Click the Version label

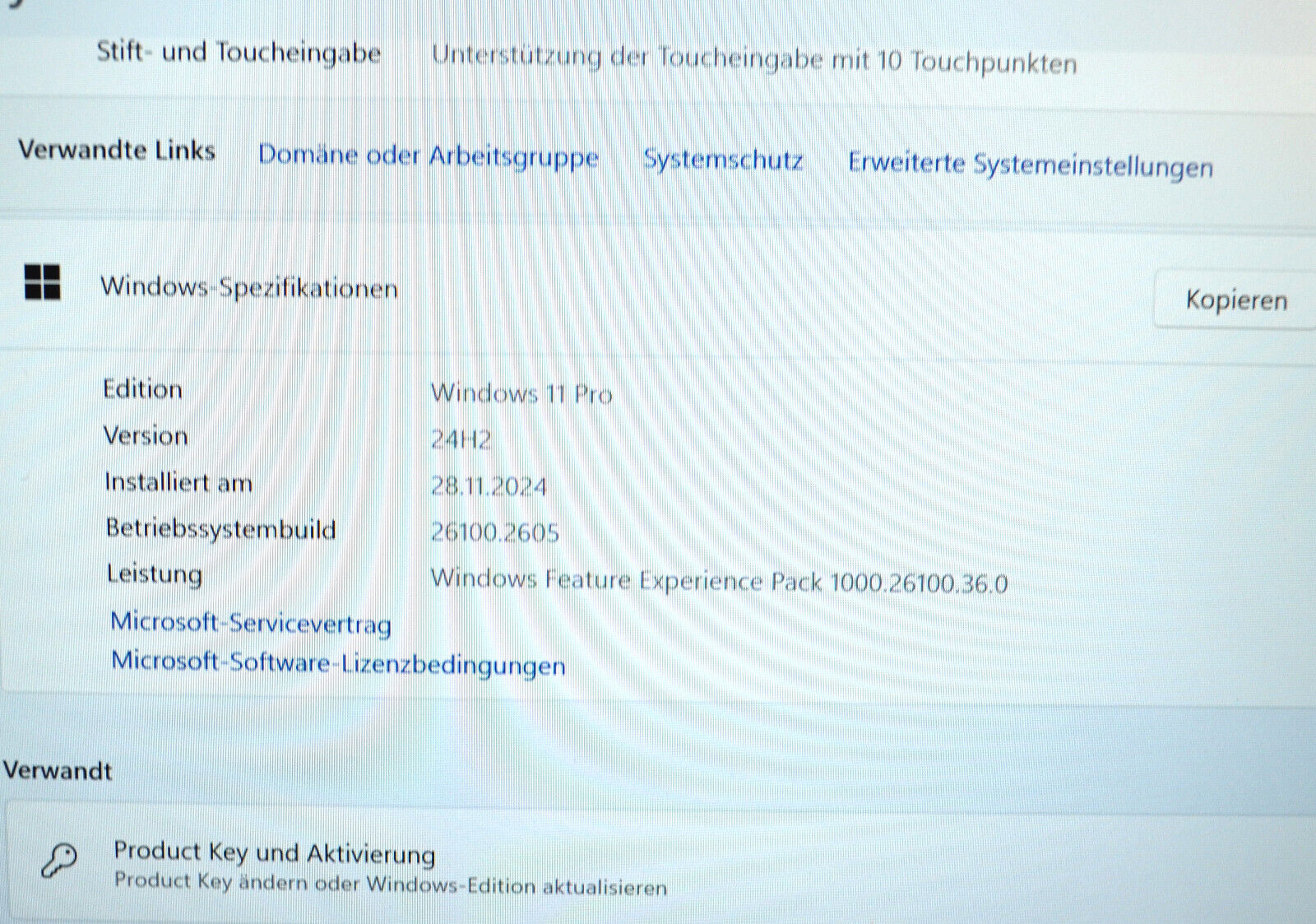point(145,435)
